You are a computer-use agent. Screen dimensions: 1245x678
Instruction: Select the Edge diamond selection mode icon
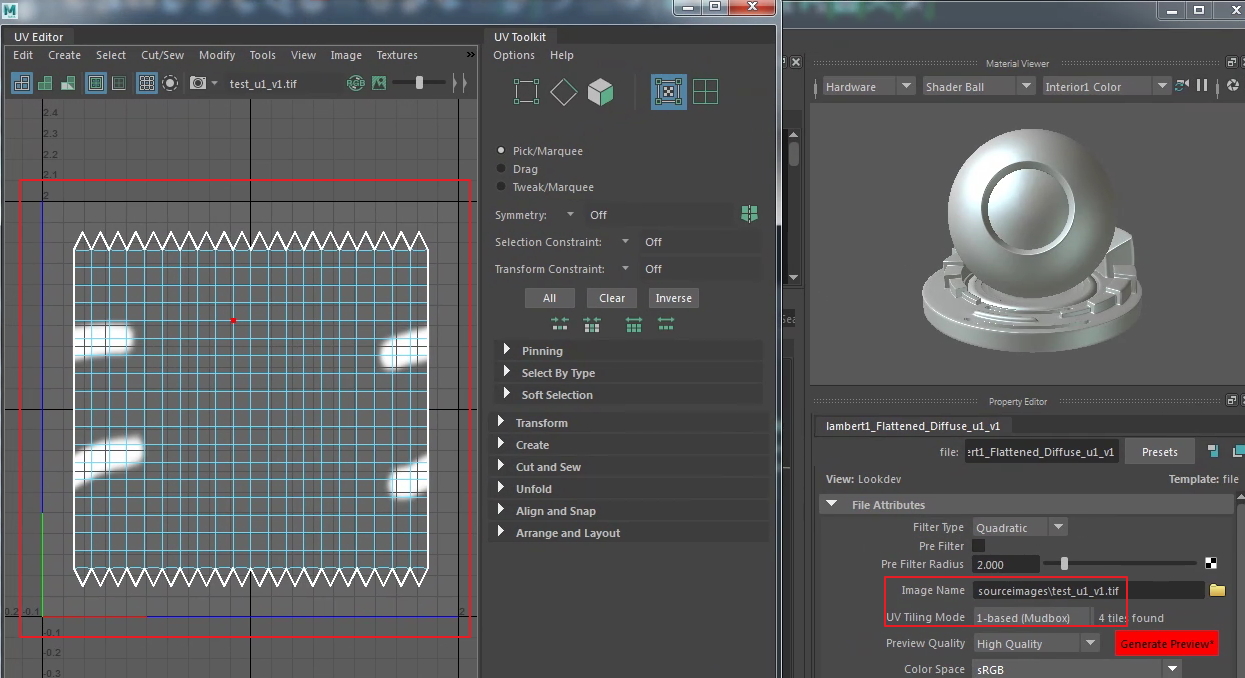[x=564, y=92]
